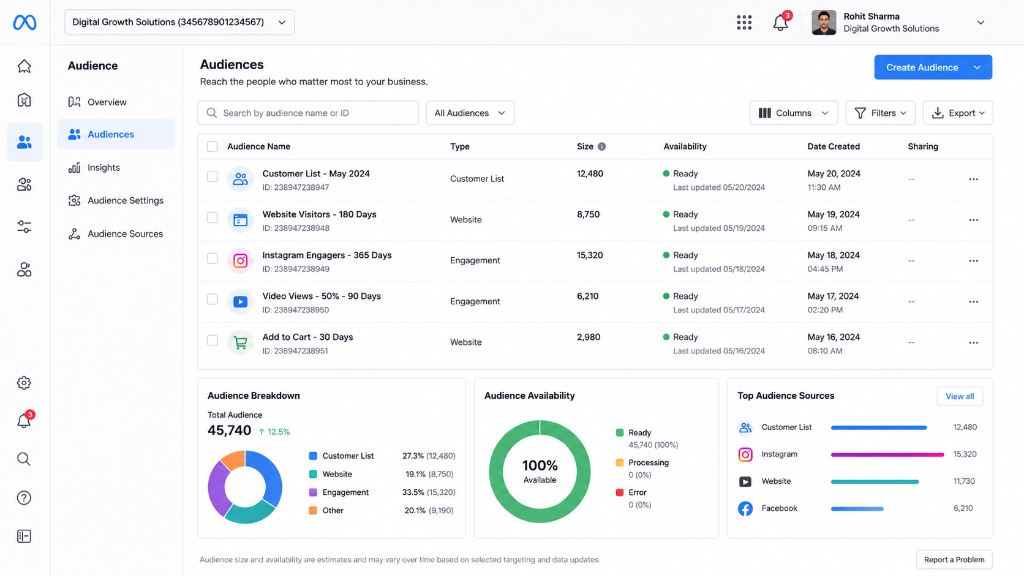Click the Instagram source progress bar
The width and height of the screenshot is (1024, 576).
coord(888,455)
